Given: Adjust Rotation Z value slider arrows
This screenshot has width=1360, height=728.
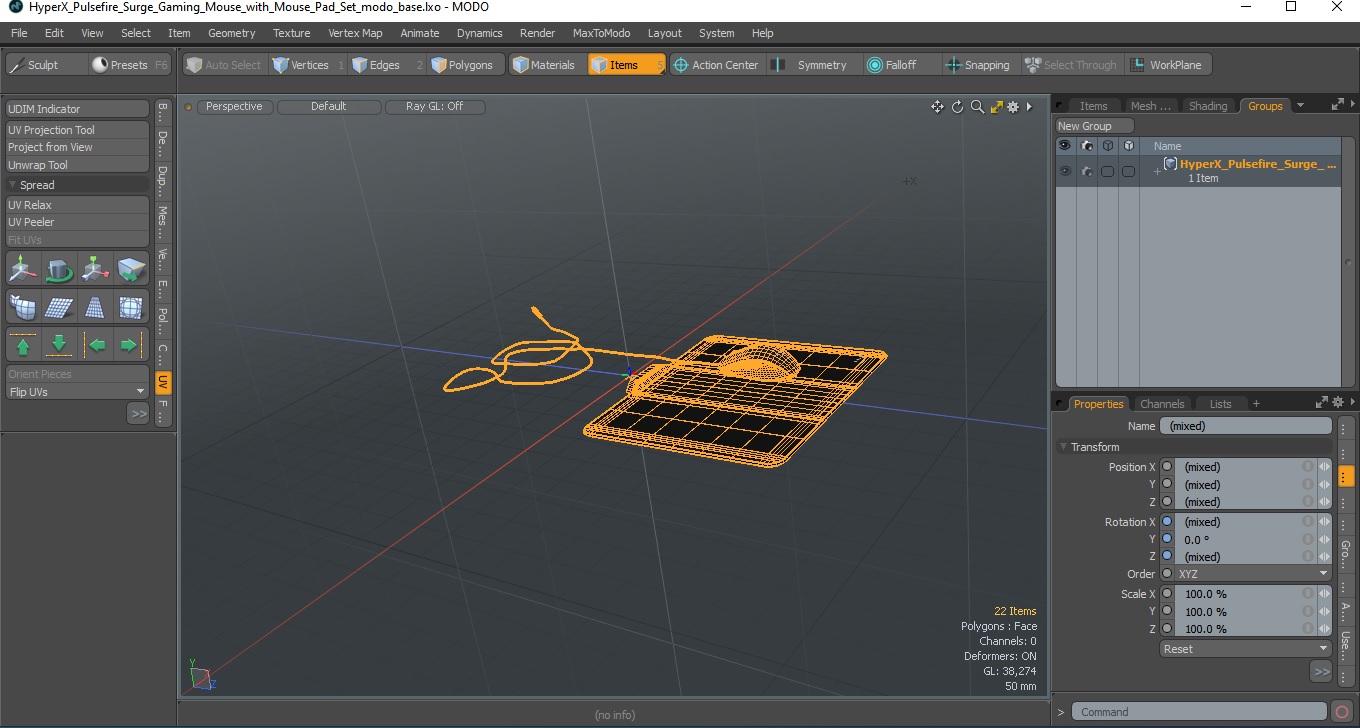Looking at the screenshot, I should pyautogui.click(x=1324, y=557).
